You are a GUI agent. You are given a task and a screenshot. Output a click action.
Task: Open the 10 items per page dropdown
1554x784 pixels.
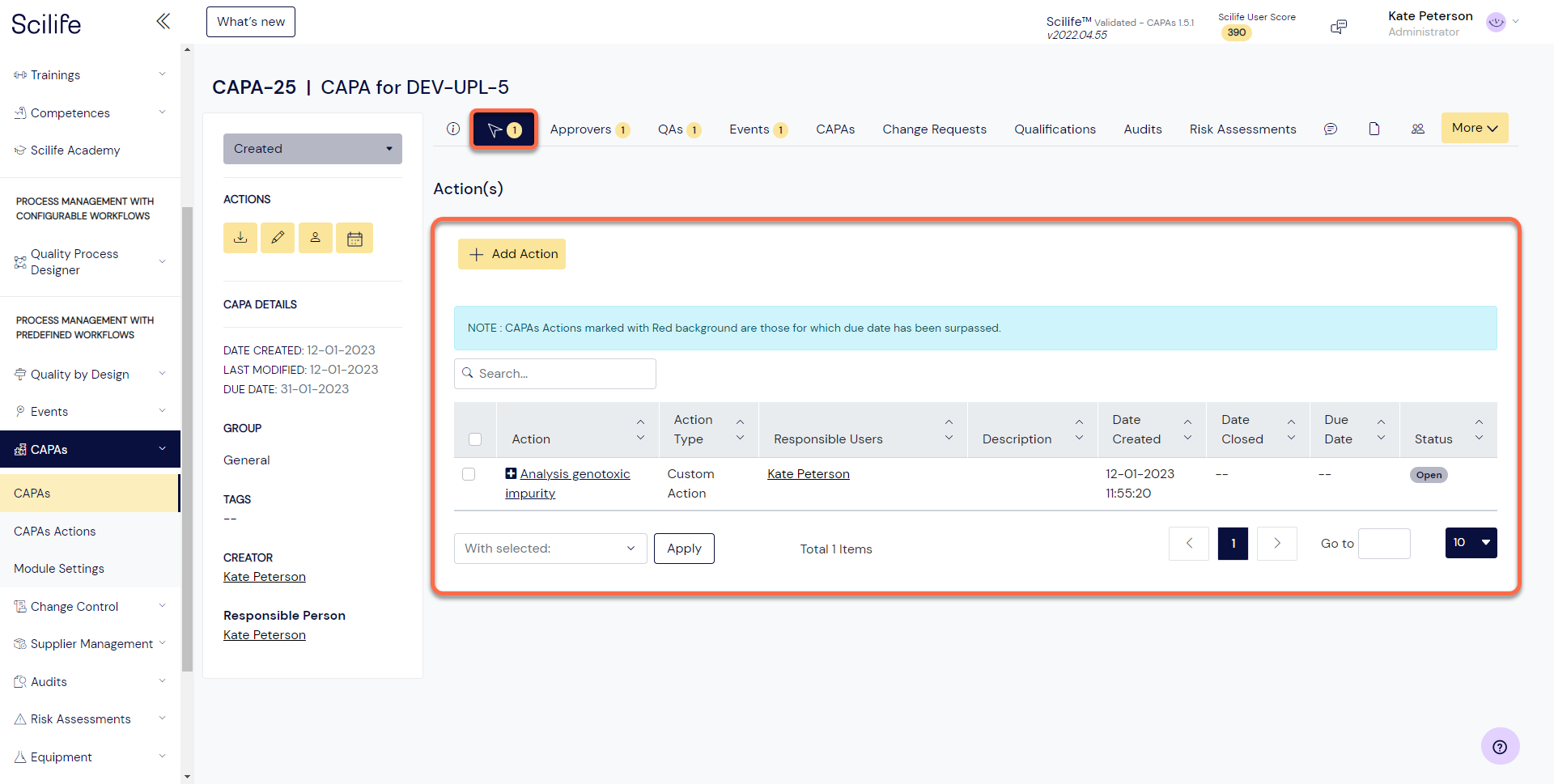pyautogui.click(x=1471, y=543)
